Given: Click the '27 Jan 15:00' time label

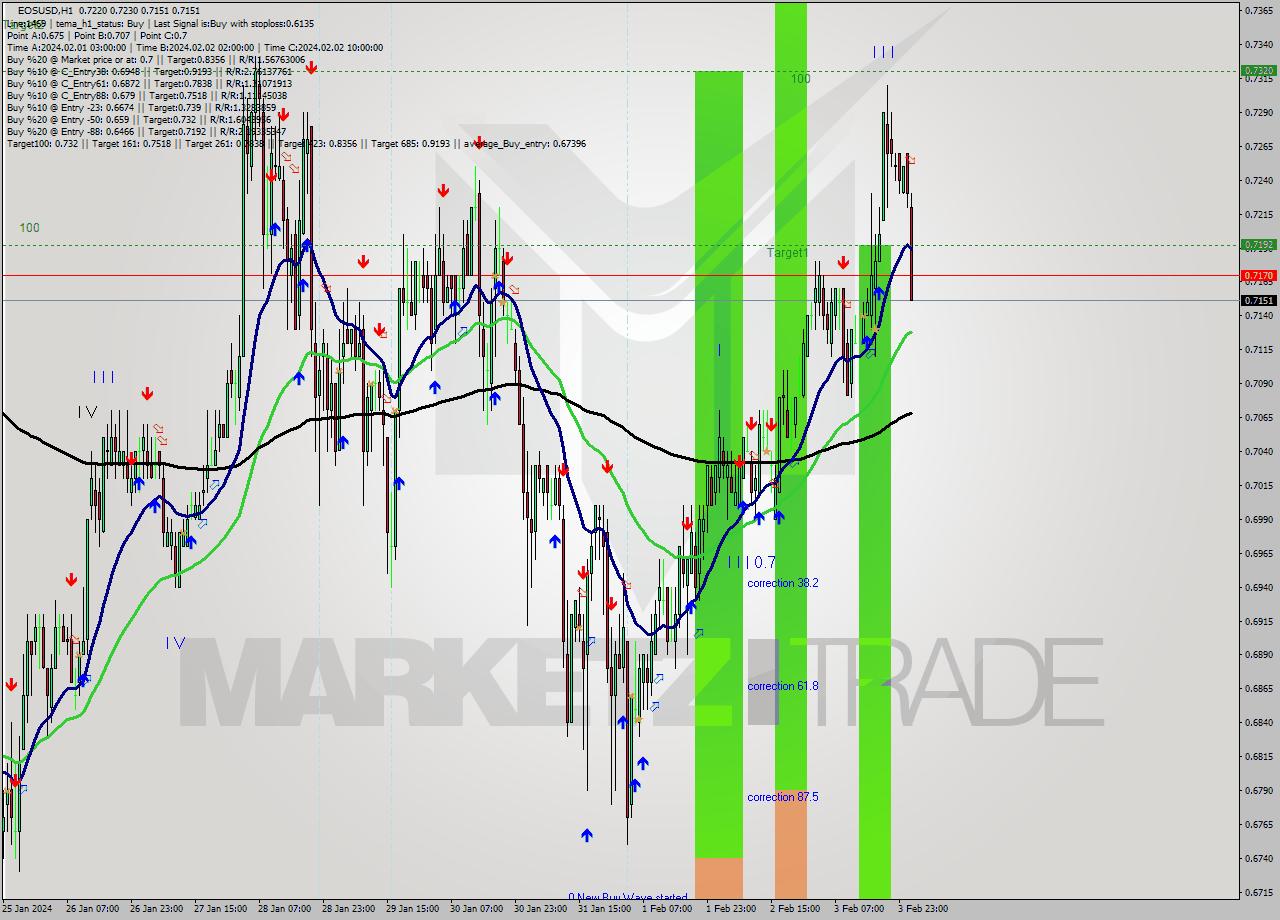Looking at the screenshot, I should click(x=220, y=909).
